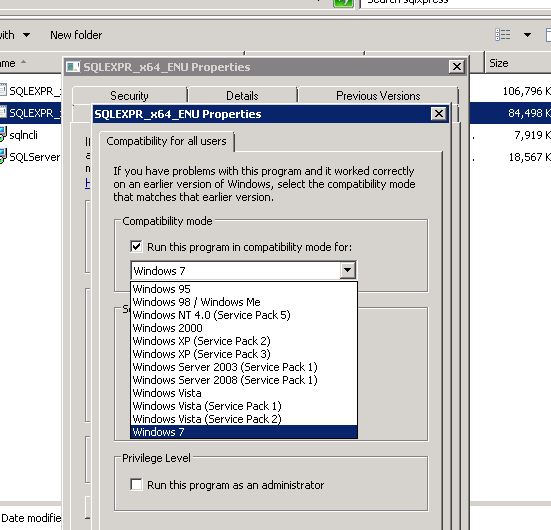Choose Windows Vista (Service Pack 2)
Screen dimensions: 551x530
click(244, 419)
